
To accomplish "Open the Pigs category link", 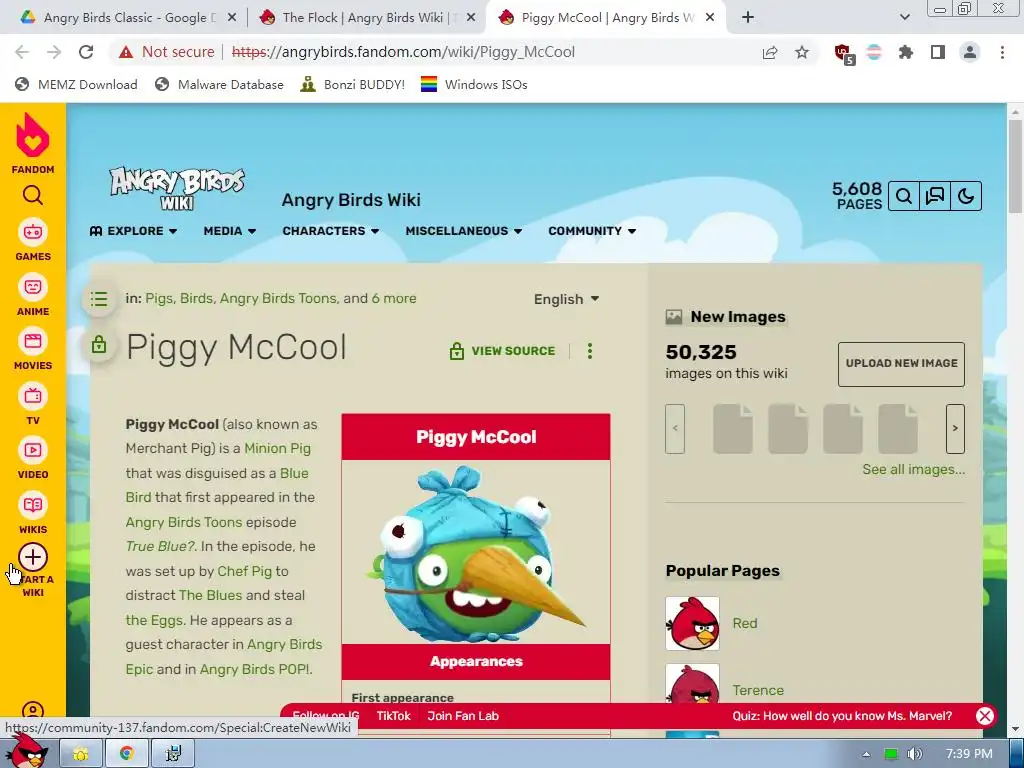I will [x=159, y=298].
